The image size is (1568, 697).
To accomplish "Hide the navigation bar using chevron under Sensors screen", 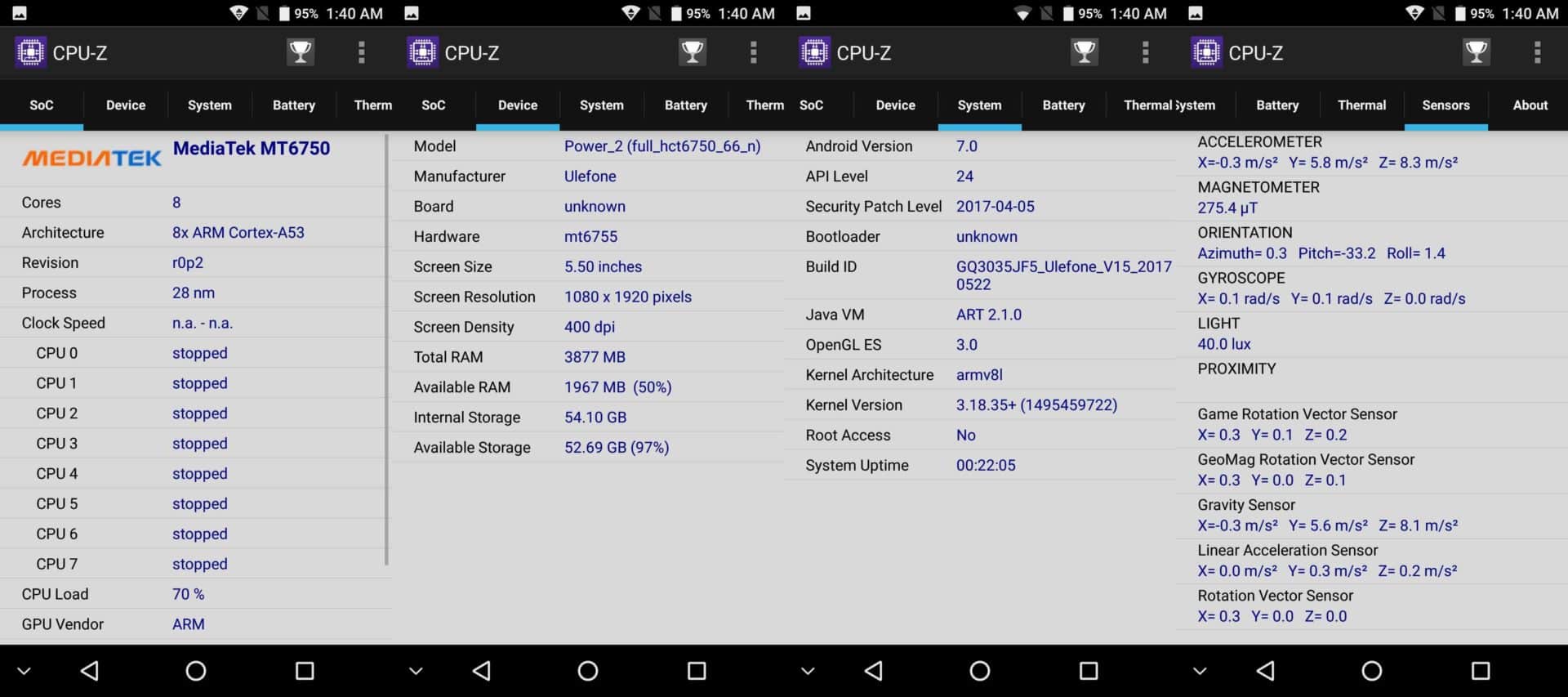I will click(x=1200, y=671).
